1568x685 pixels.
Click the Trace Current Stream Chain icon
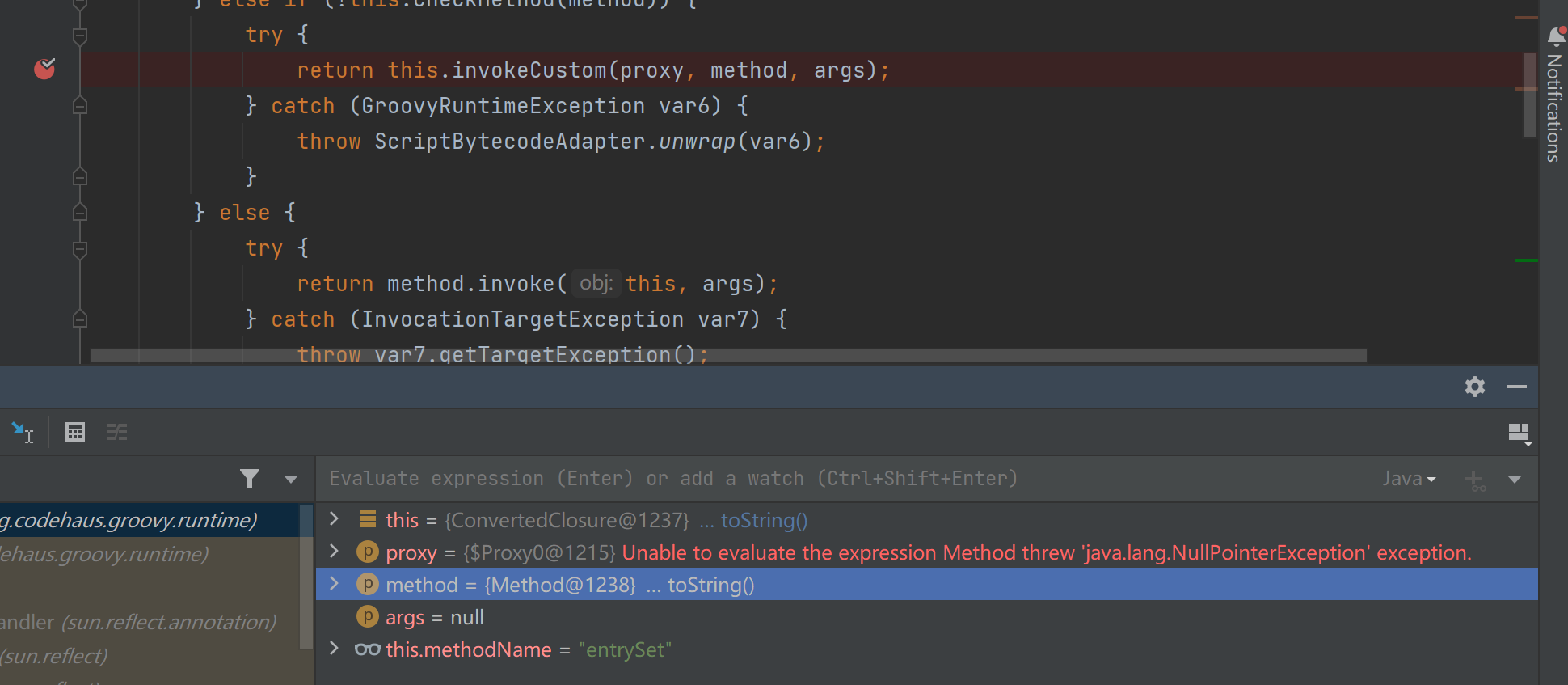pyautogui.click(x=117, y=433)
